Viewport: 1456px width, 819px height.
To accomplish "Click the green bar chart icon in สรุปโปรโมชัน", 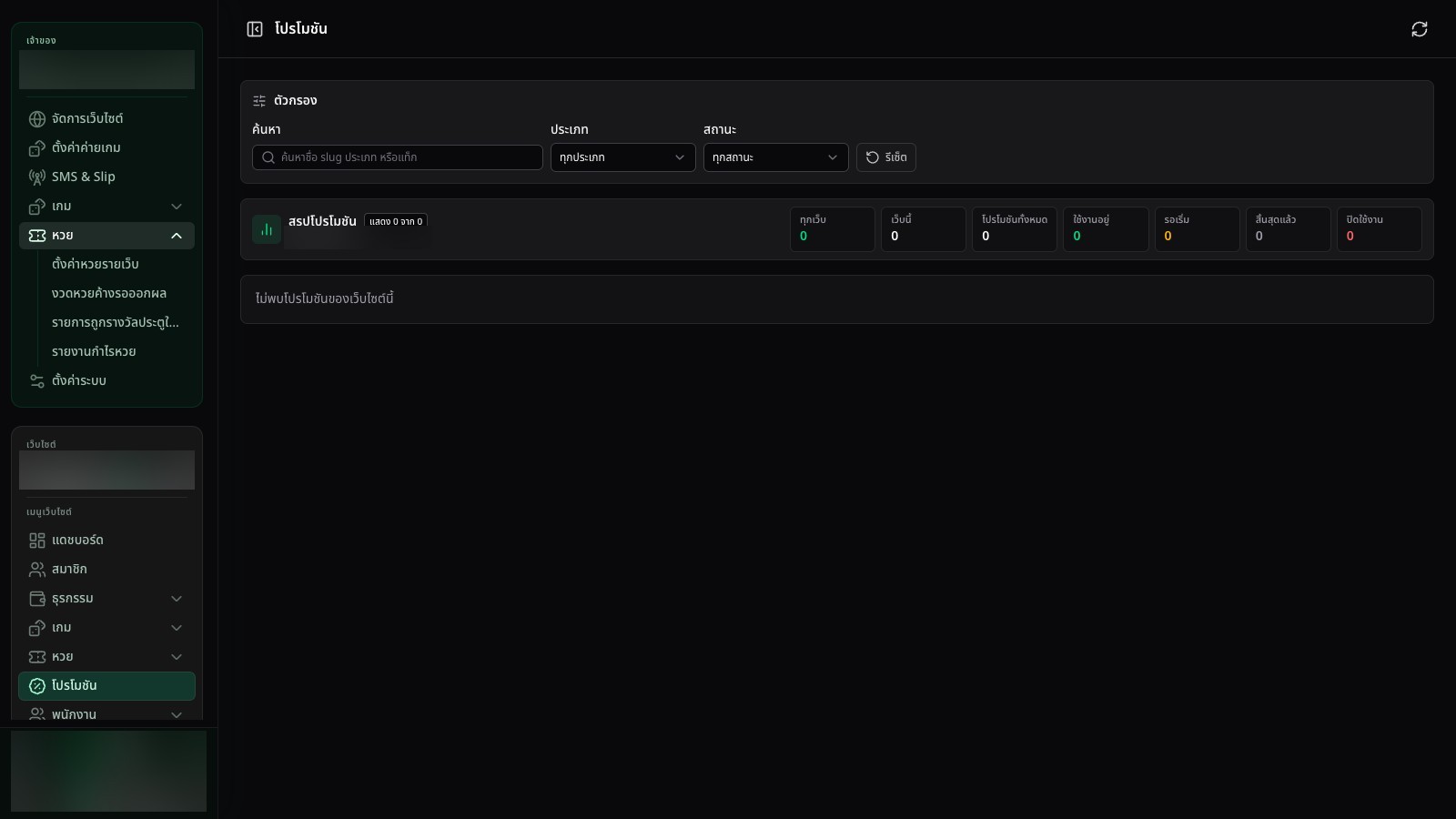I will (267, 229).
